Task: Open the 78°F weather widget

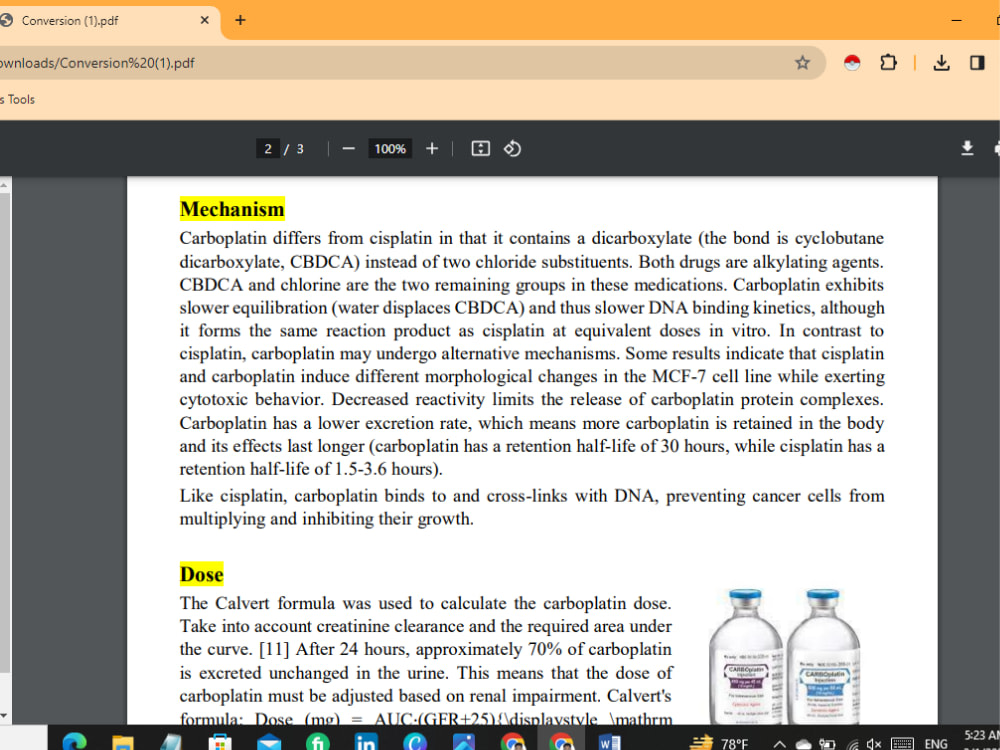Action: [719, 742]
